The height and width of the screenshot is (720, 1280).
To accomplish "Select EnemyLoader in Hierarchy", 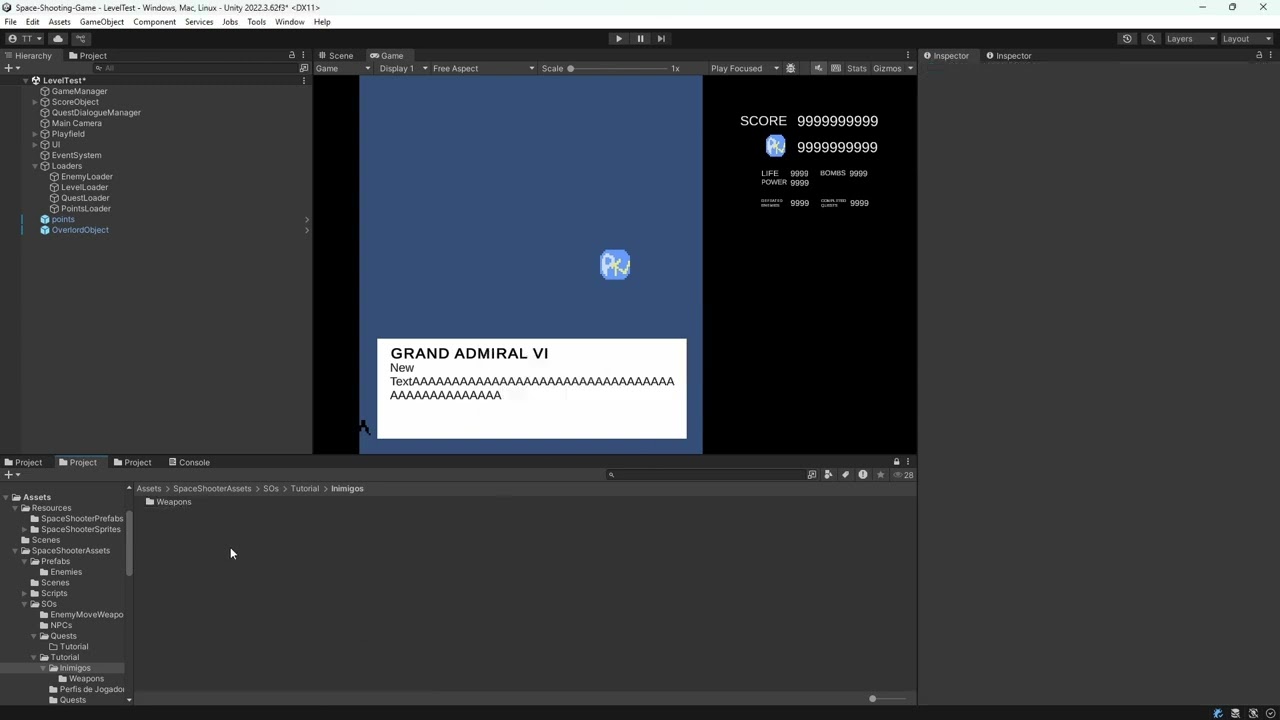I will 86,177.
